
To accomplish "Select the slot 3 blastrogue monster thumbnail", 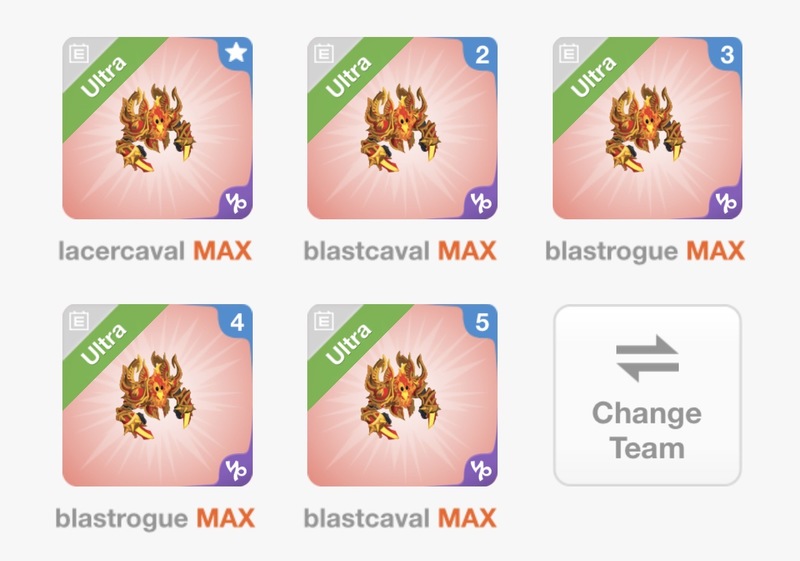I will click(647, 128).
